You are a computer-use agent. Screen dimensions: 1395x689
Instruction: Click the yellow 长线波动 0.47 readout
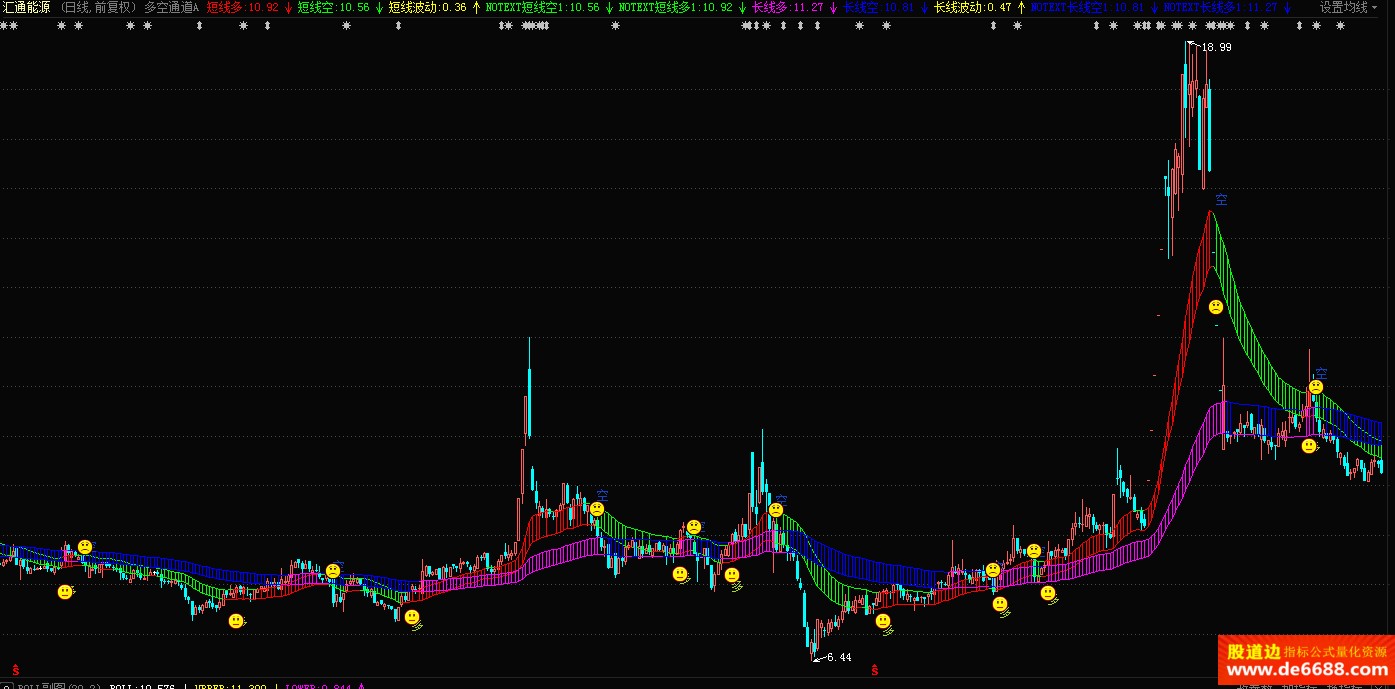click(x=973, y=7)
